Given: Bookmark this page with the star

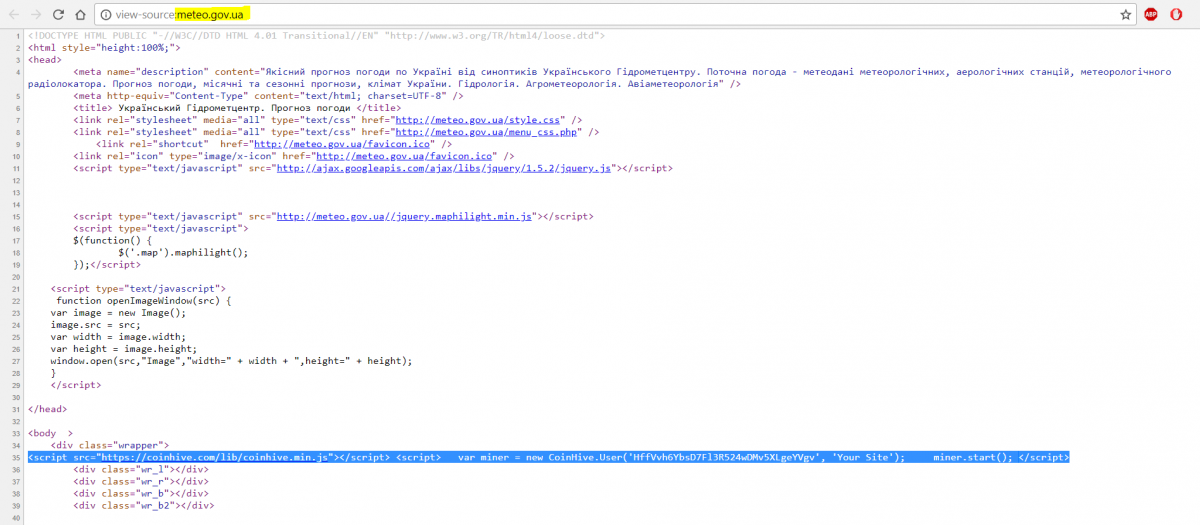Looking at the screenshot, I should pos(1125,15).
